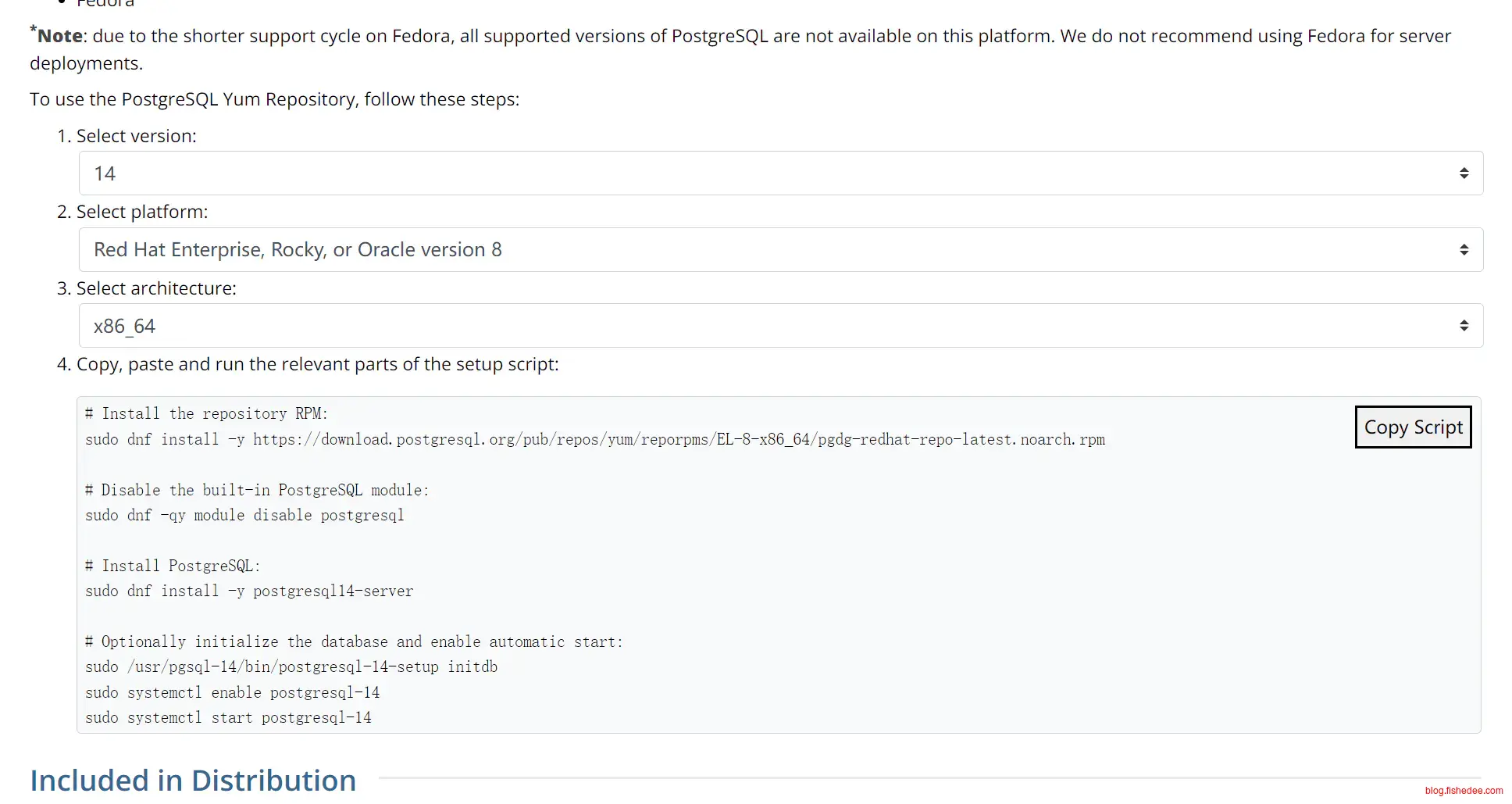Click the up-down arrows on the platform selector

click(1464, 250)
